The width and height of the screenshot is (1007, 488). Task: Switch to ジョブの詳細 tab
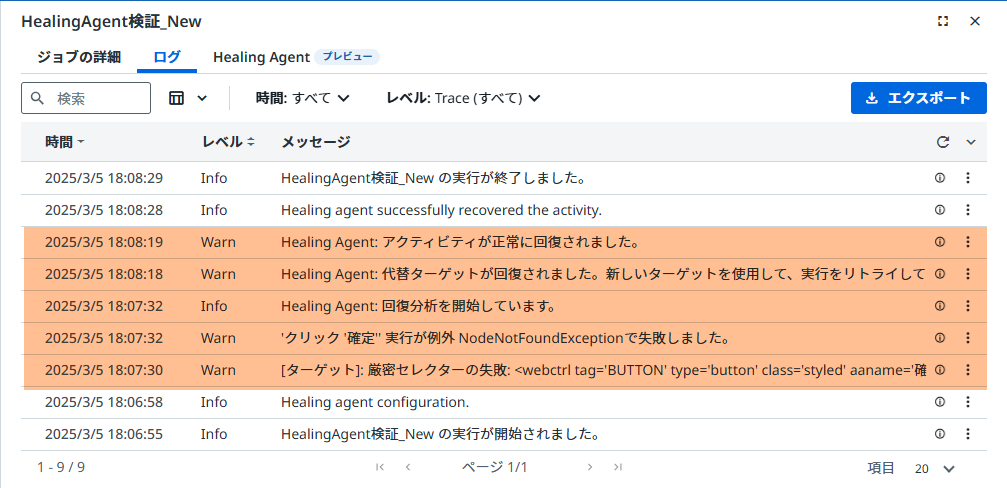(79, 57)
